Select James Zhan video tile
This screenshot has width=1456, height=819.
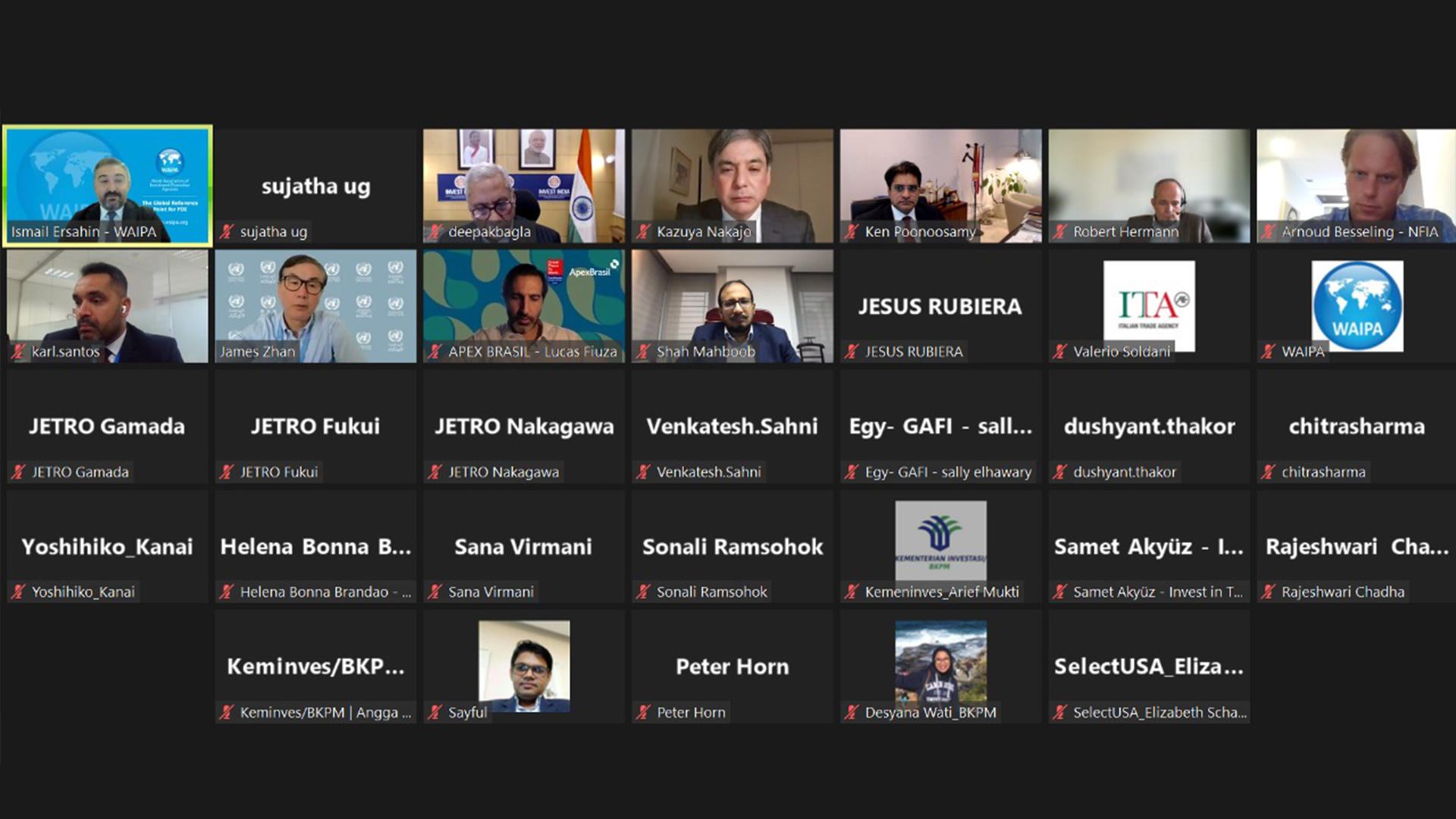315,306
